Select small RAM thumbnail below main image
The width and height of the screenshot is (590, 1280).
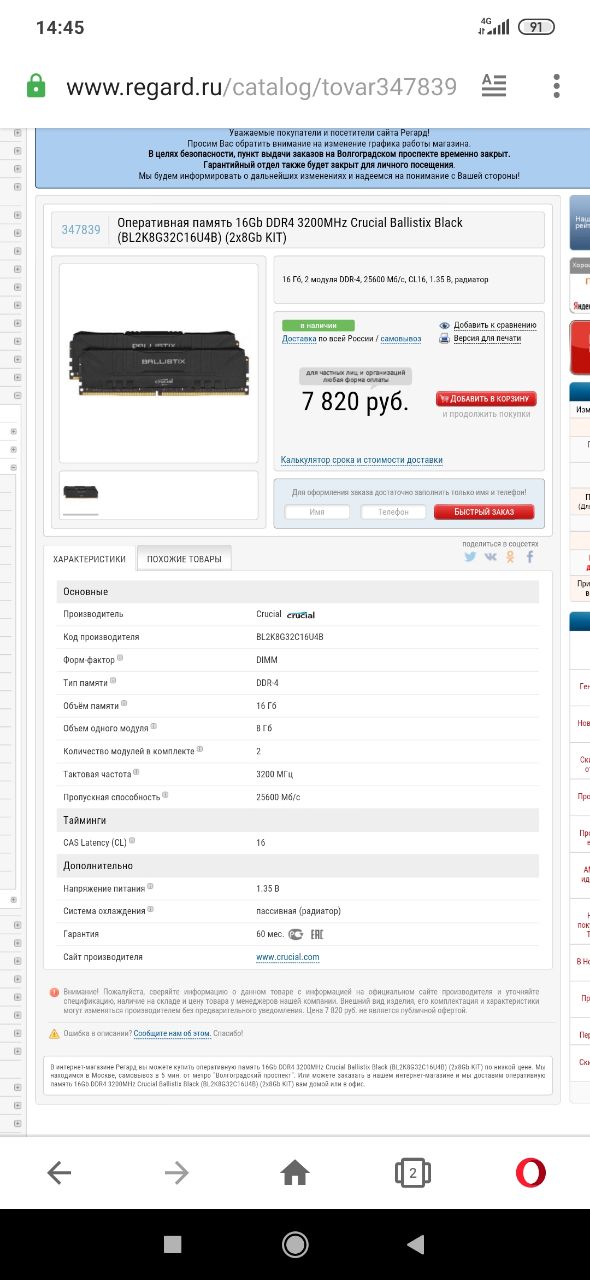[81, 494]
